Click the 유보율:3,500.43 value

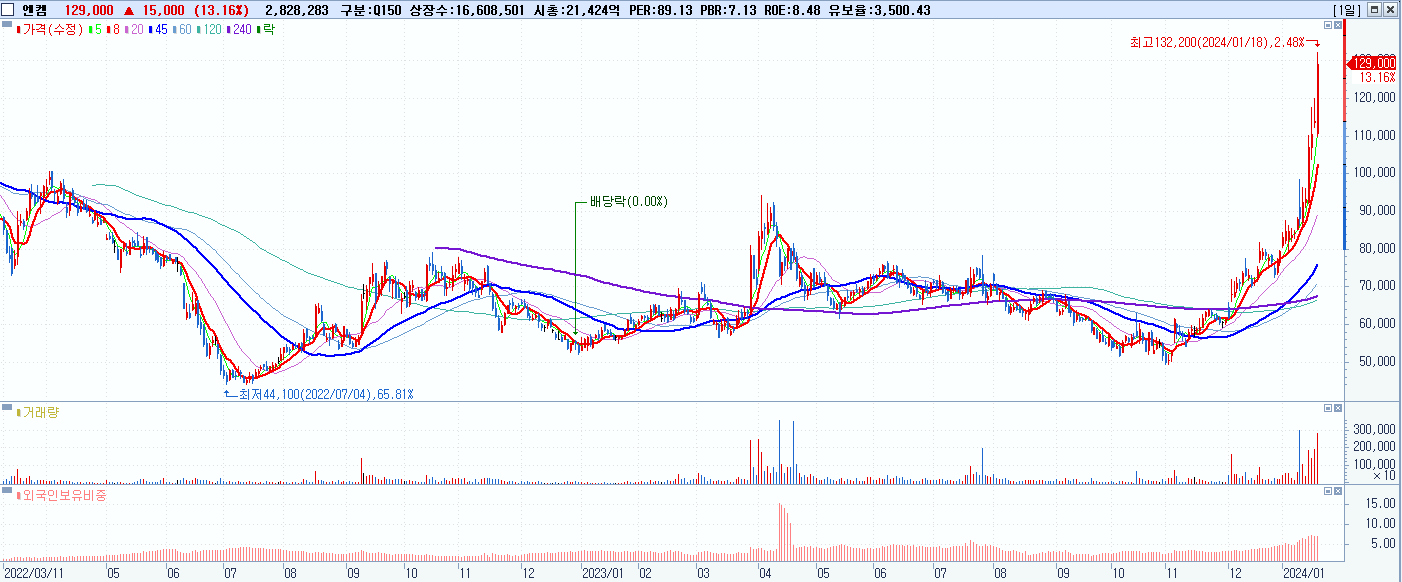point(879,9)
